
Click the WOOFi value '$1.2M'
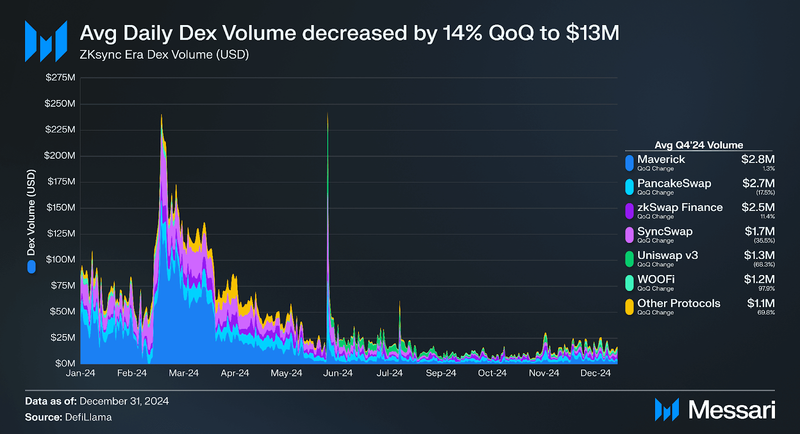point(759,279)
